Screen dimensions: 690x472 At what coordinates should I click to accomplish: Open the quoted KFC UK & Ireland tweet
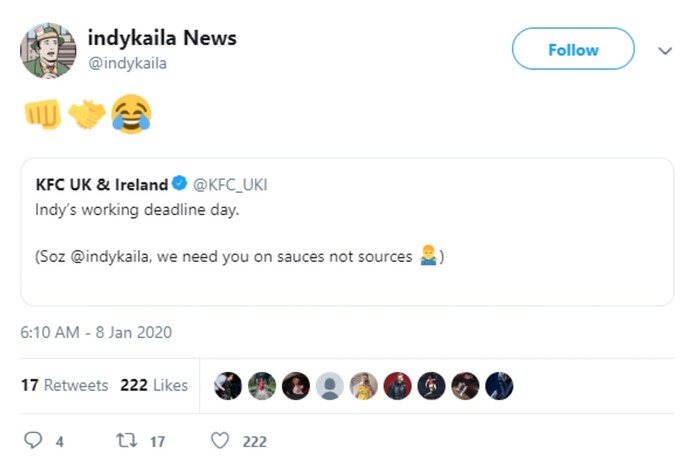(x=347, y=232)
